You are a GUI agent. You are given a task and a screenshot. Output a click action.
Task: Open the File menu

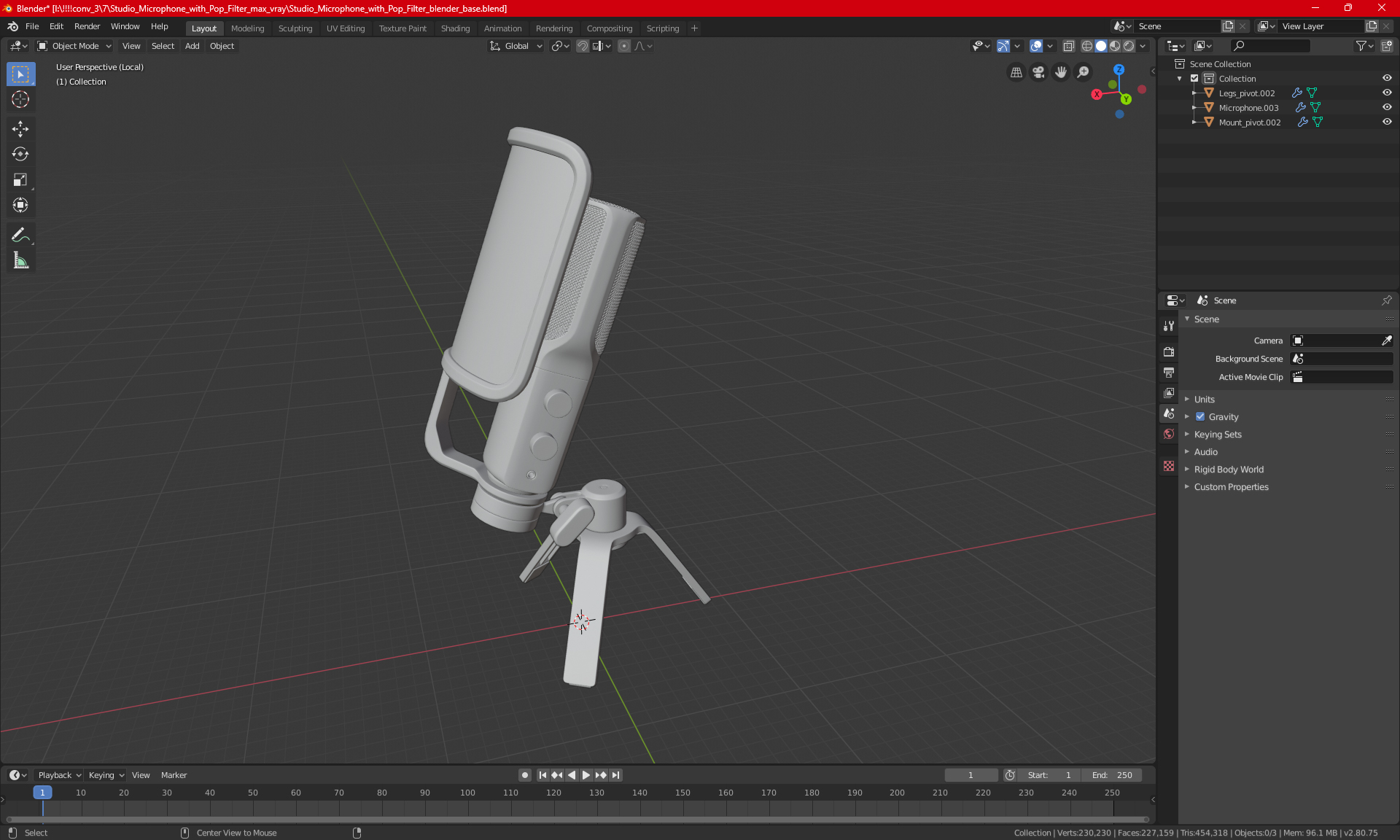[x=32, y=26]
